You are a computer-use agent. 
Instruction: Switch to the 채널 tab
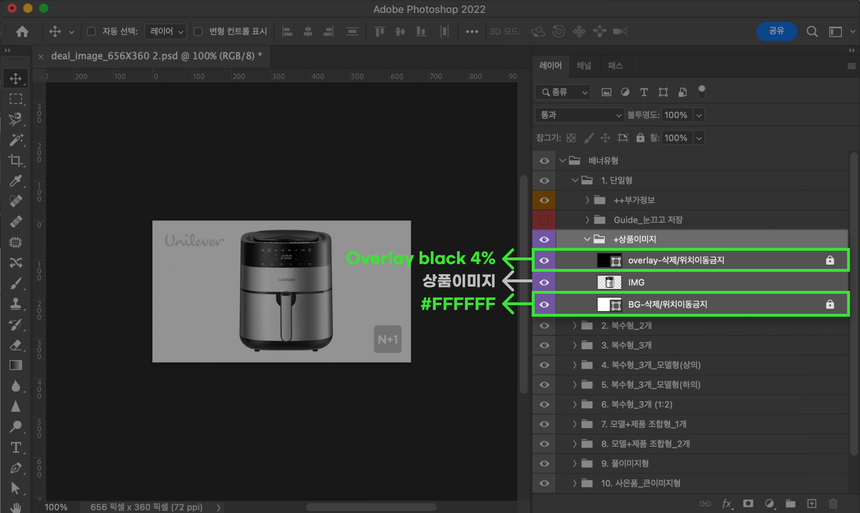point(584,66)
